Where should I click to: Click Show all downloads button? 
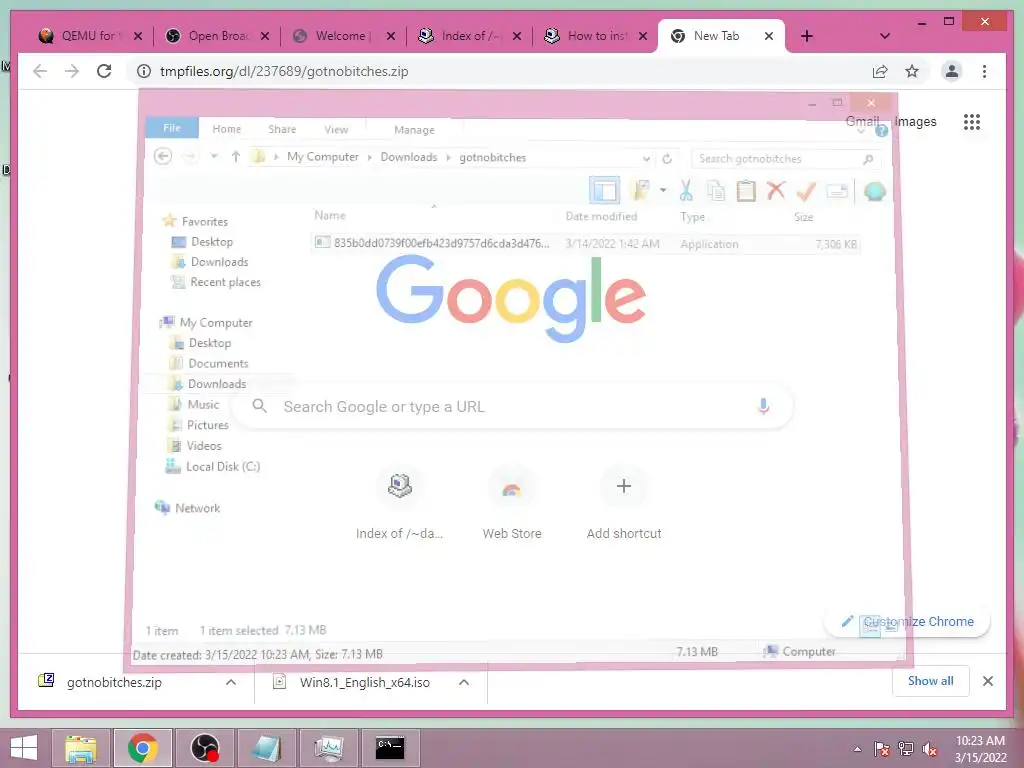coord(931,681)
